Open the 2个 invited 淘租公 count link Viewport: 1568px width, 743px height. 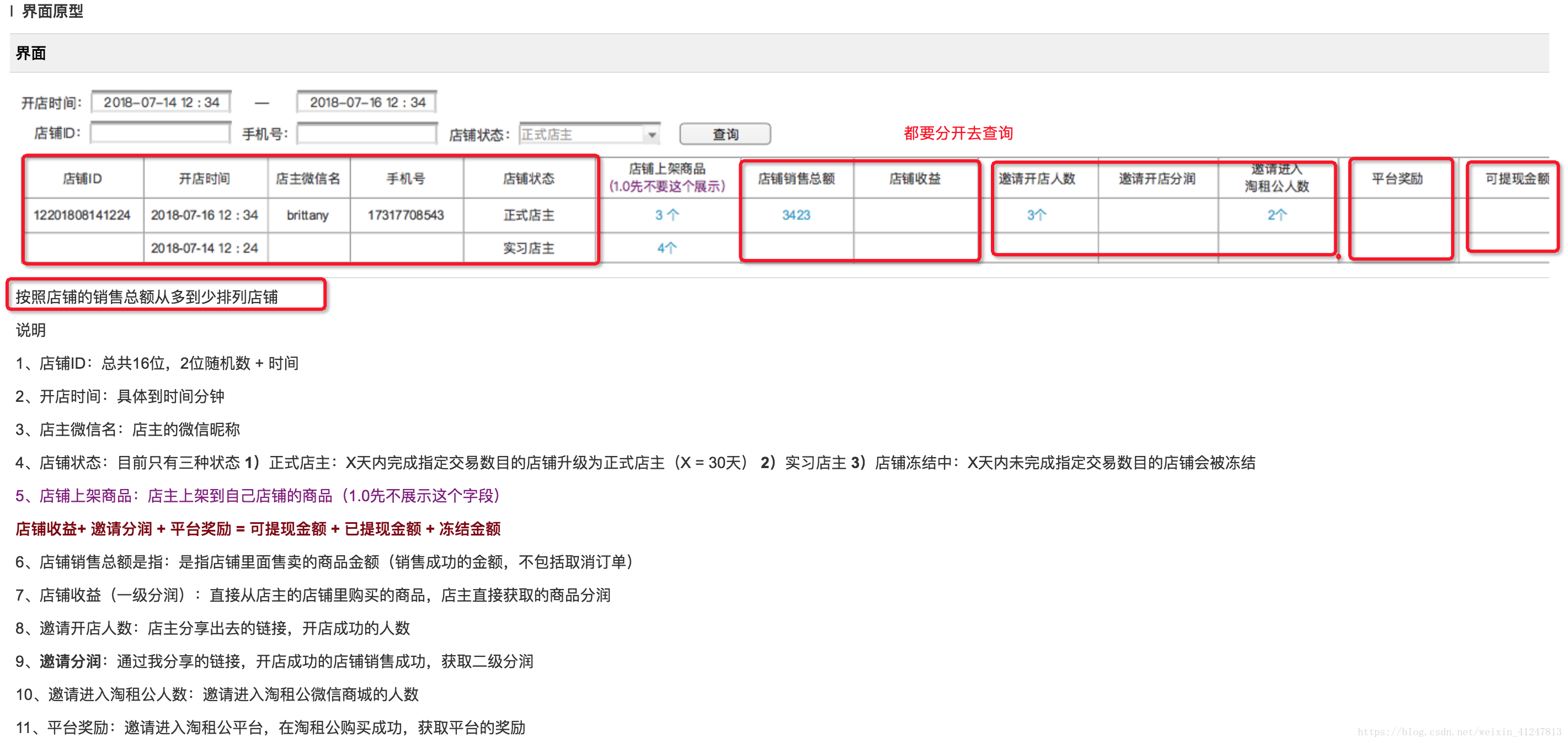[x=1277, y=215]
